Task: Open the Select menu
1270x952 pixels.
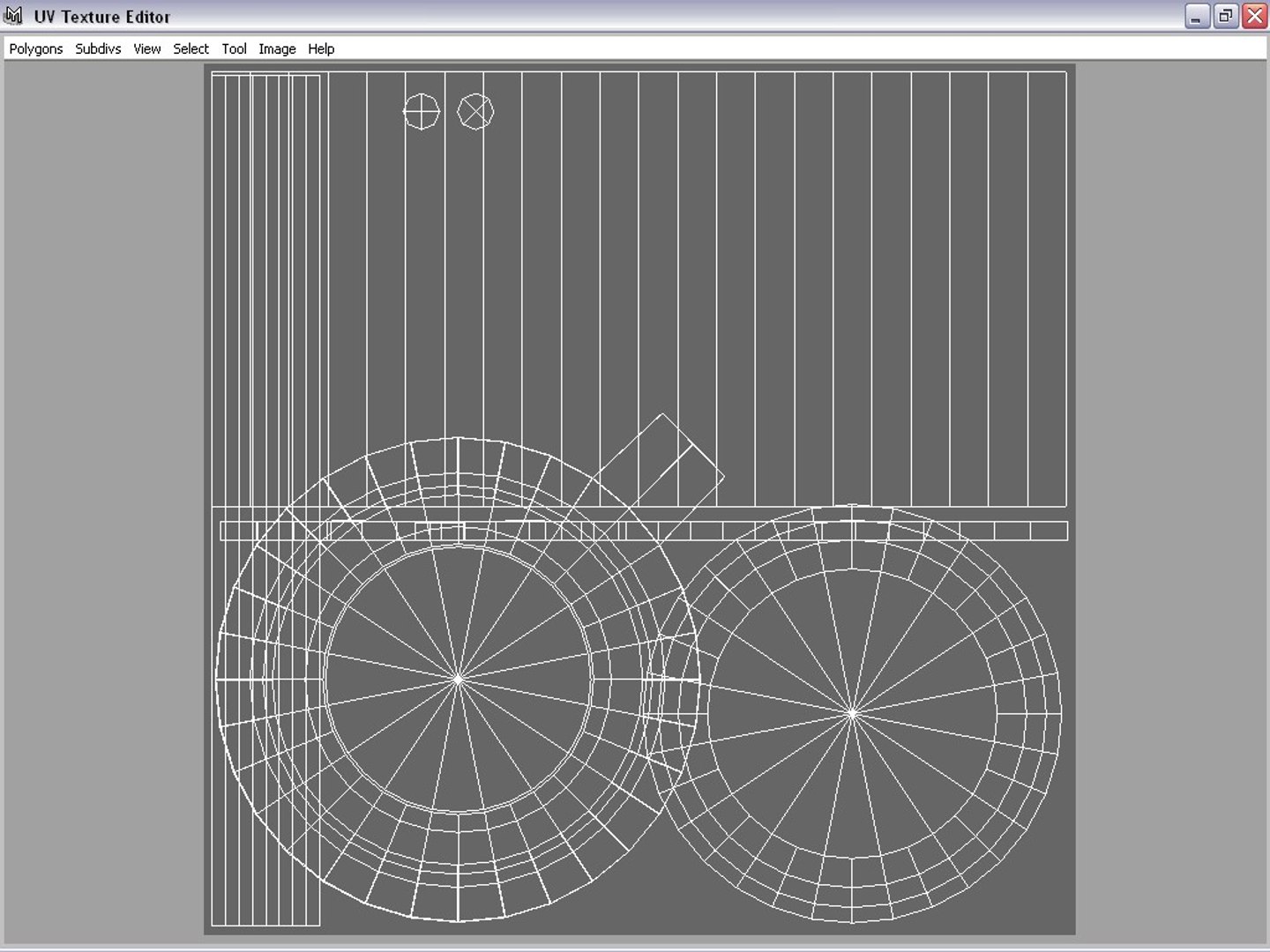Action: click(x=190, y=48)
